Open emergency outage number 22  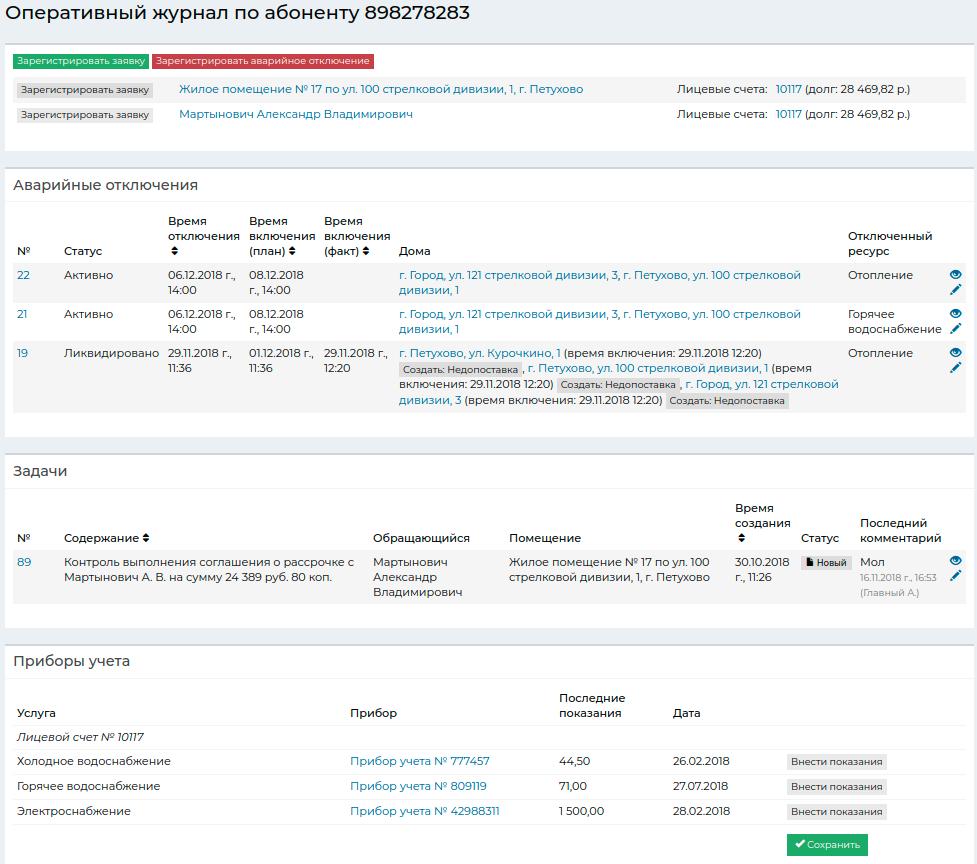point(23,275)
